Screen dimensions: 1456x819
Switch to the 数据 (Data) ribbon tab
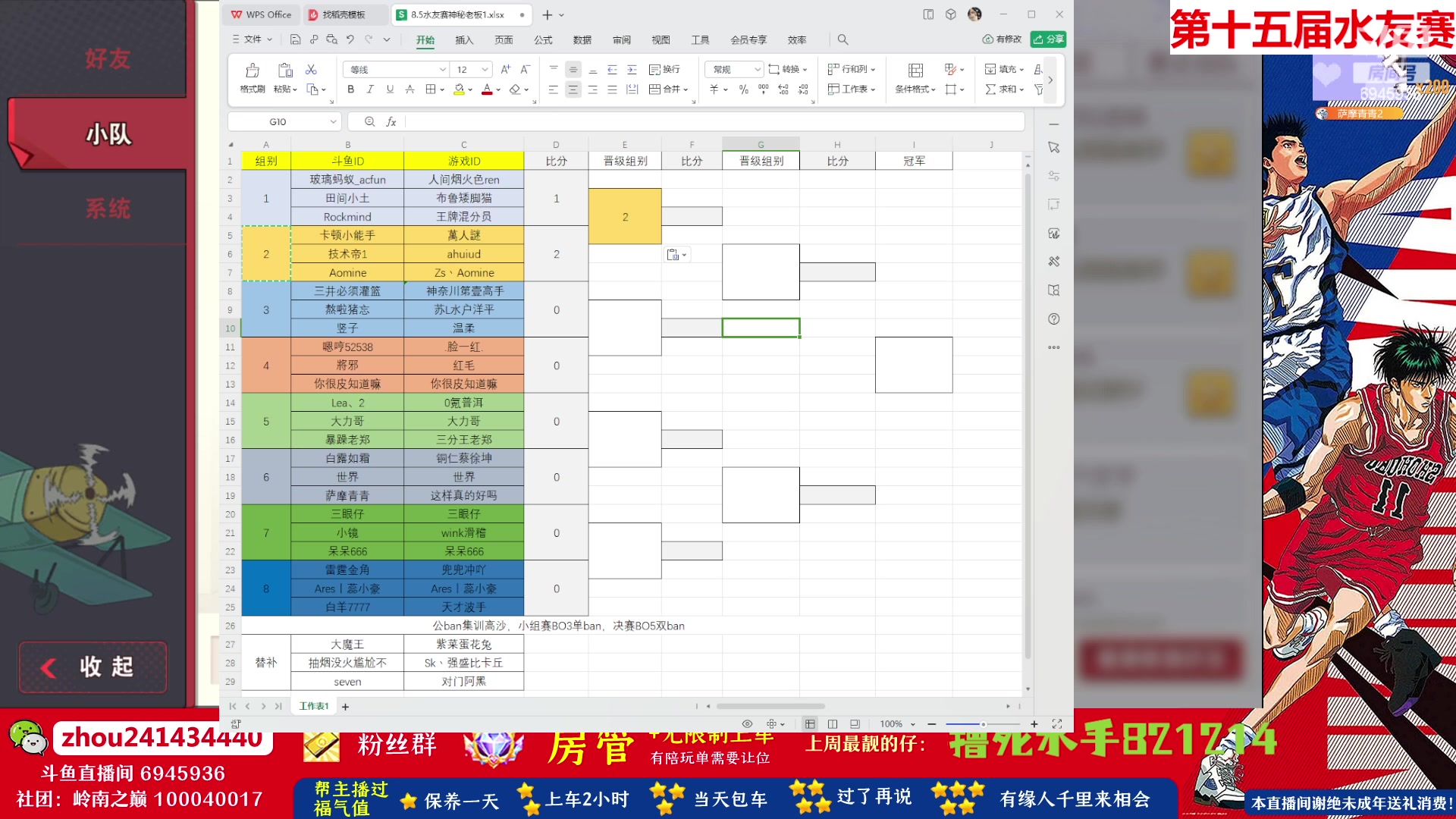(x=582, y=40)
